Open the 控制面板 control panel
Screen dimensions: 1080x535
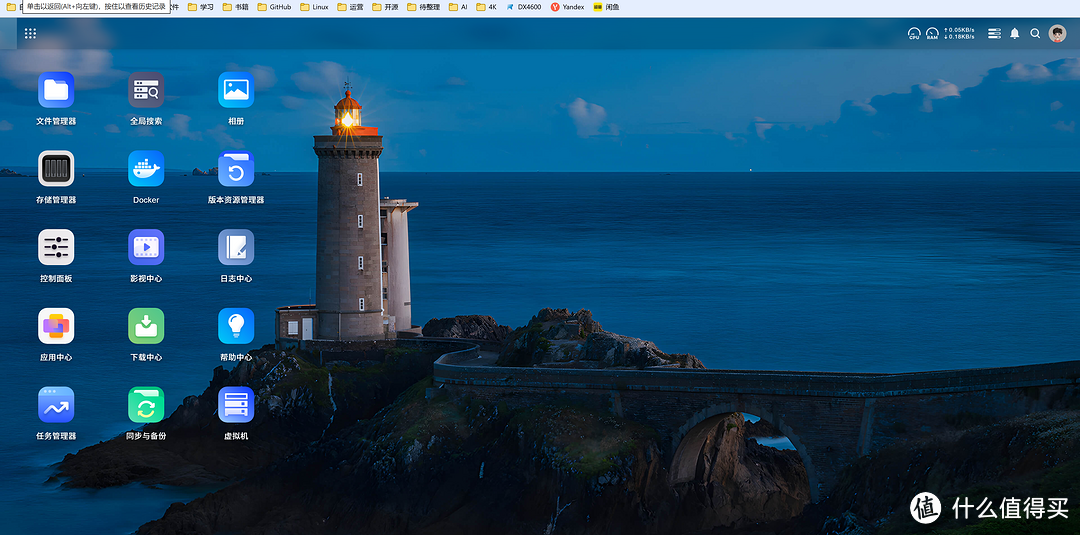click(x=56, y=247)
